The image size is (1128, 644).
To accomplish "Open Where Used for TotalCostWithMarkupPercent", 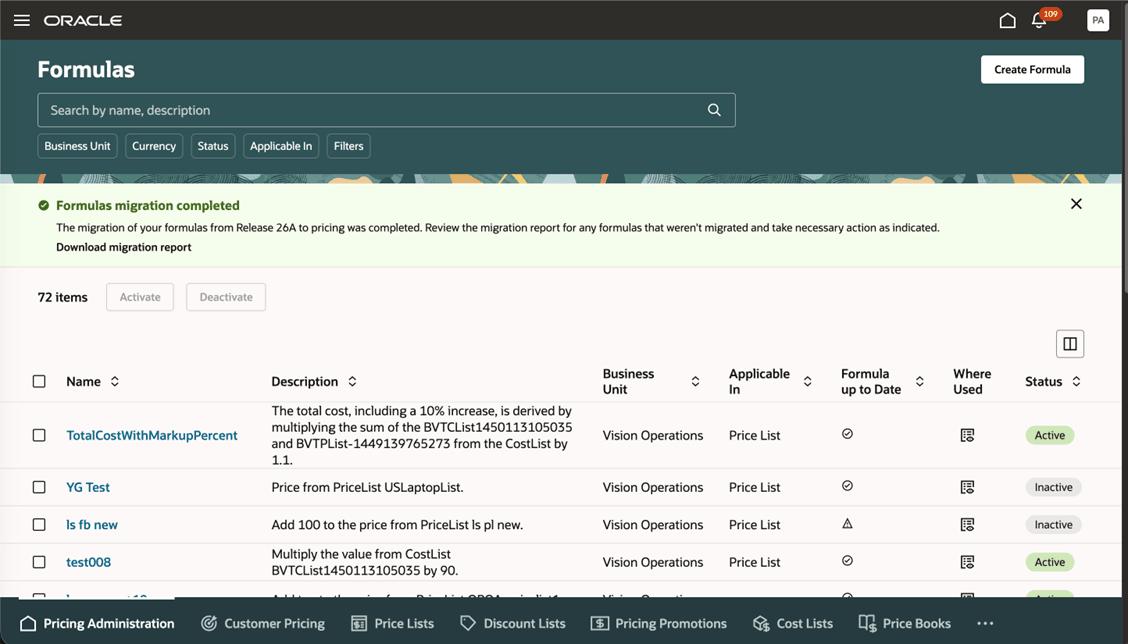I will [x=967, y=435].
